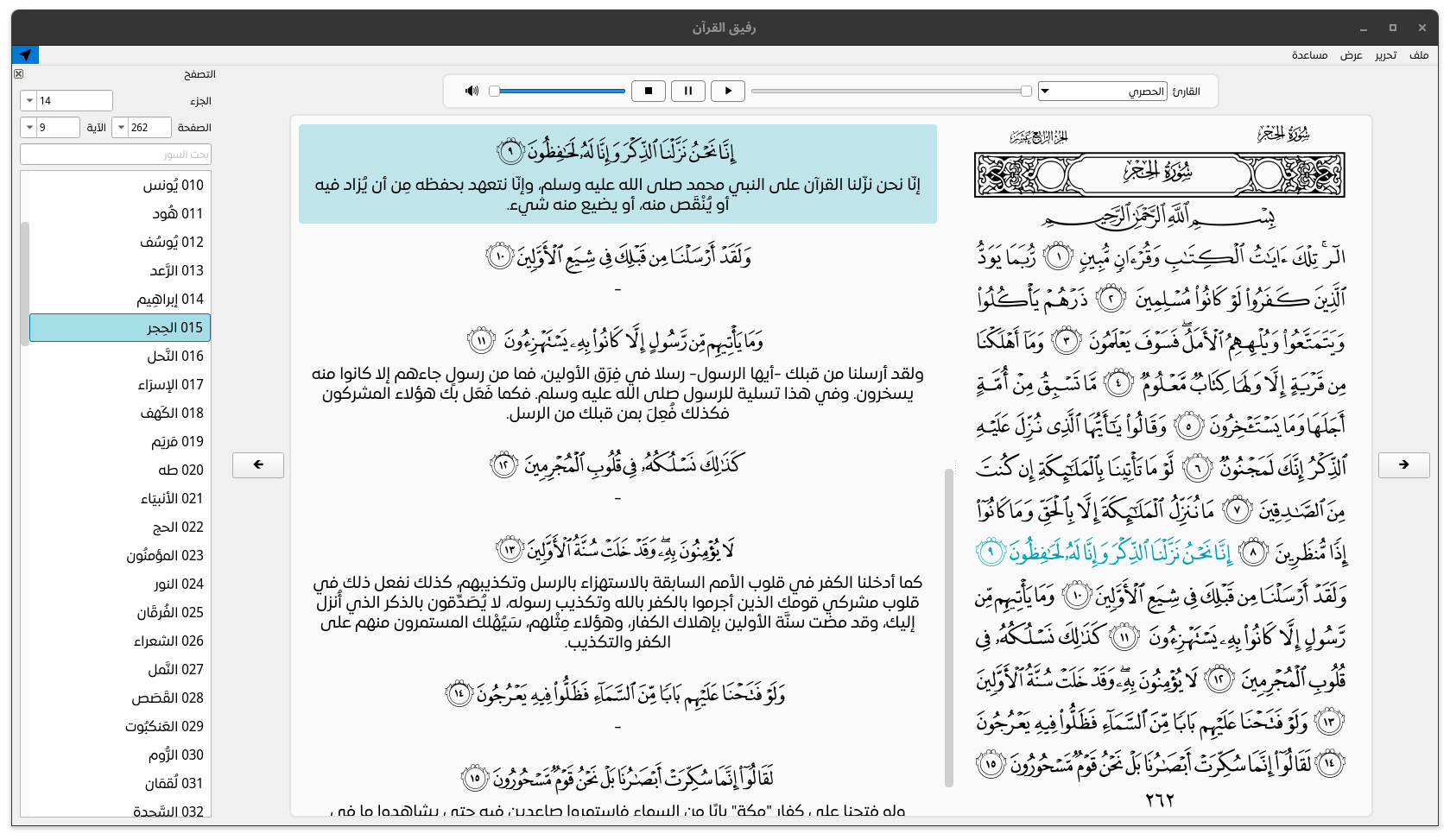Select surah 017 الإسرَاء in list
The height and width of the screenshot is (840, 1450).
click(x=120, y=384)
